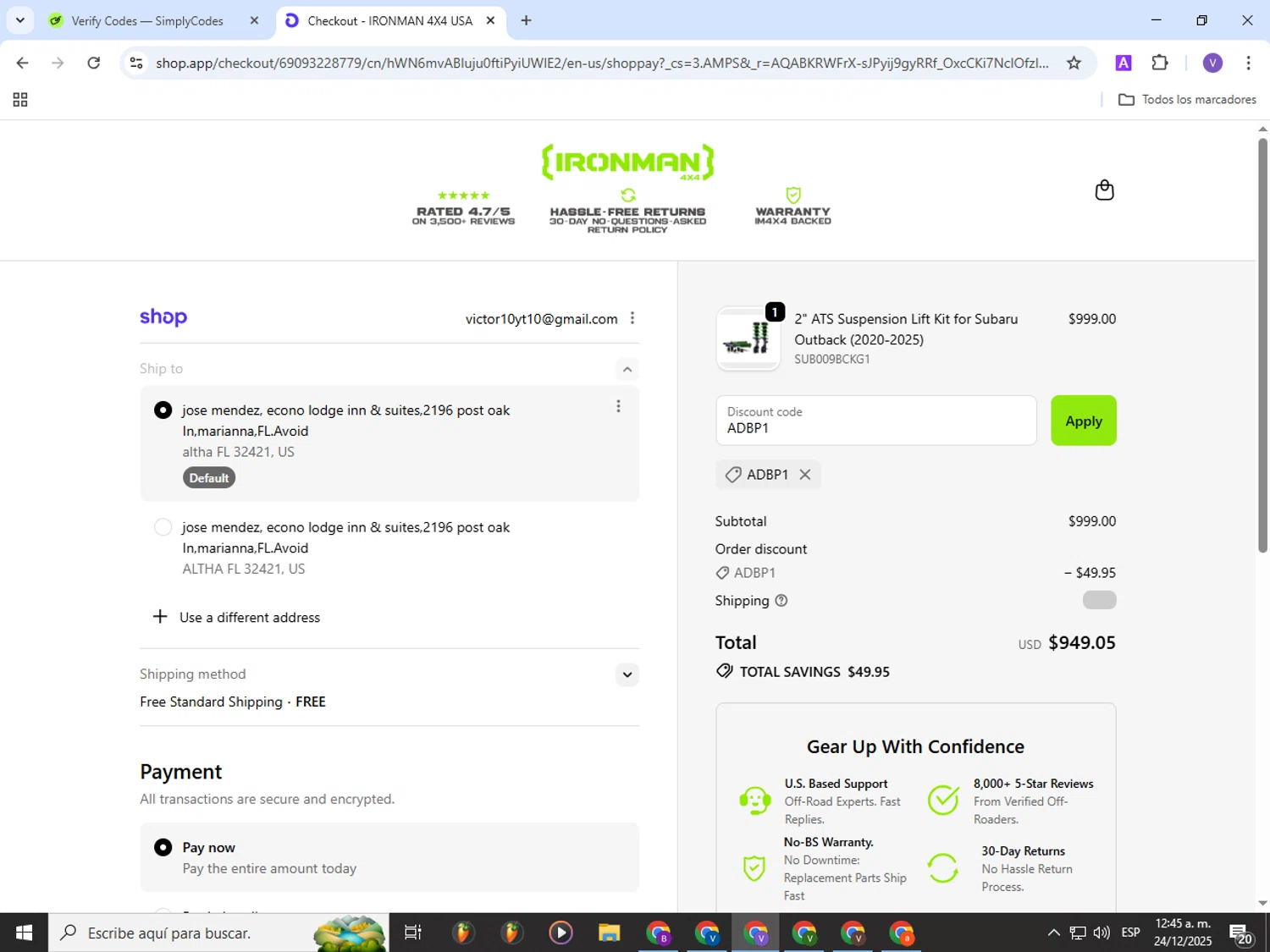The image size is (1270, 952).
Task: Select the ALTHA FL 32421 second address
Action: 163,527
